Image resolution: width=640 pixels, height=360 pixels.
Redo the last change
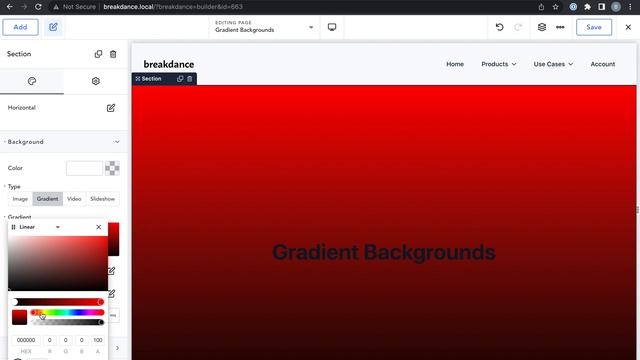point(518,27)
